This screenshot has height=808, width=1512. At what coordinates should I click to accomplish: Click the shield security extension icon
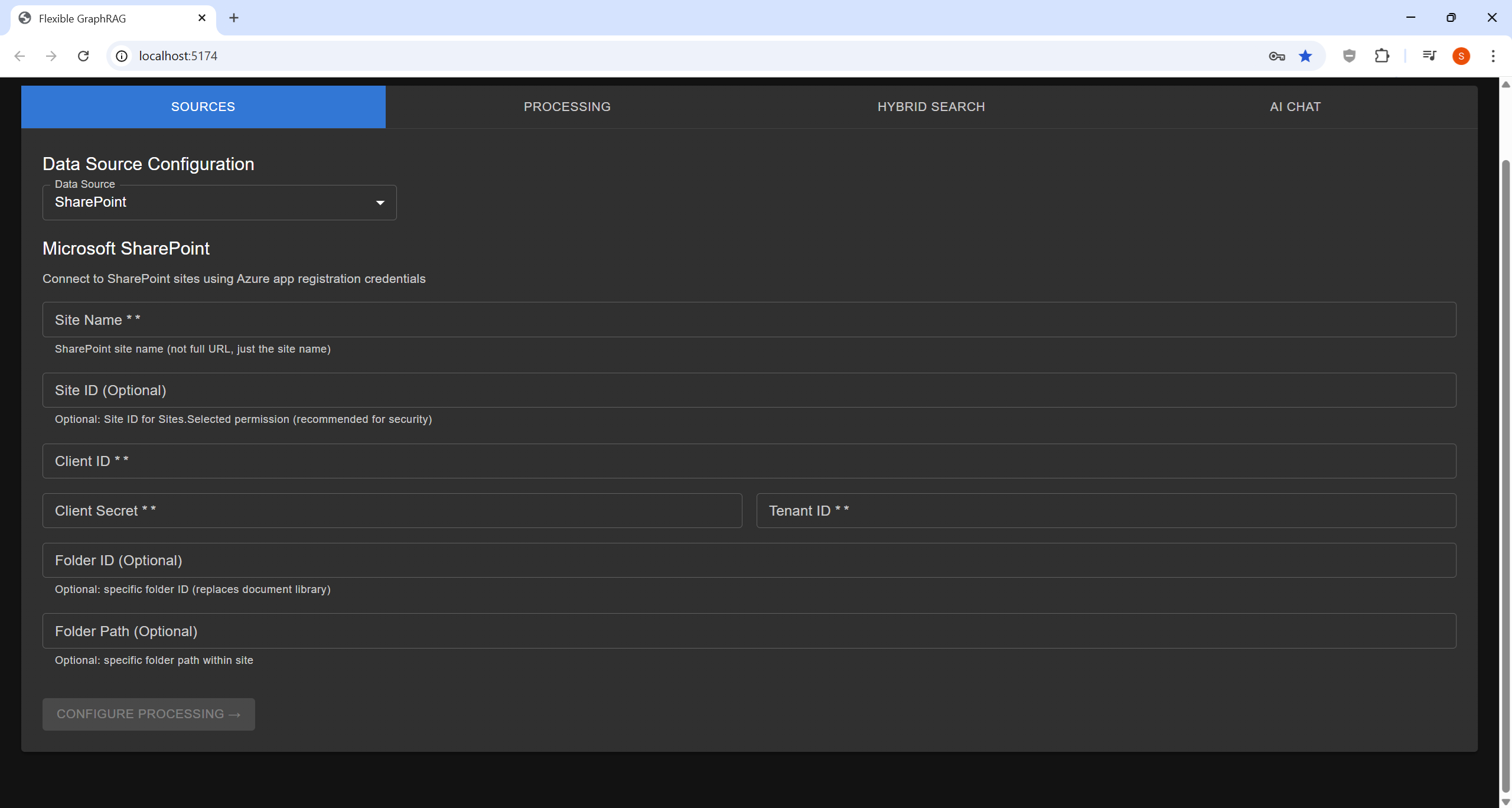coord(1348,56)
